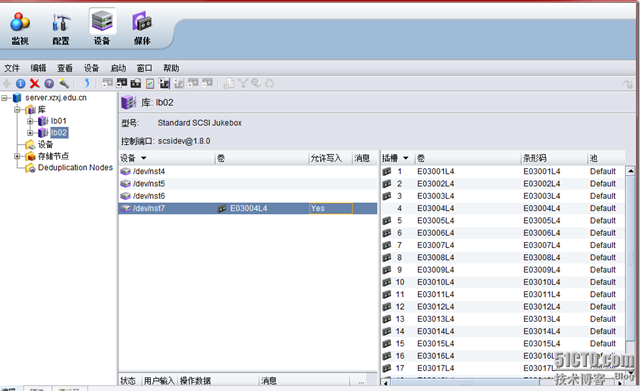Click the drive icon beside /dev/nst5
Image resolution: width=640 pixels, height=391 pixels.
(126, 184)
